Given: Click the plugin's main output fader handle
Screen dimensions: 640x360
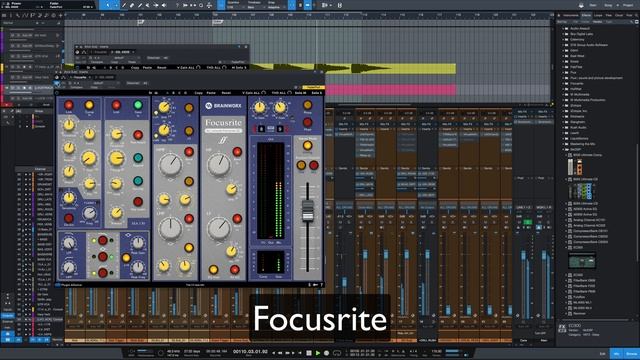Looking at the screenshot, I should tap(307, 210).
